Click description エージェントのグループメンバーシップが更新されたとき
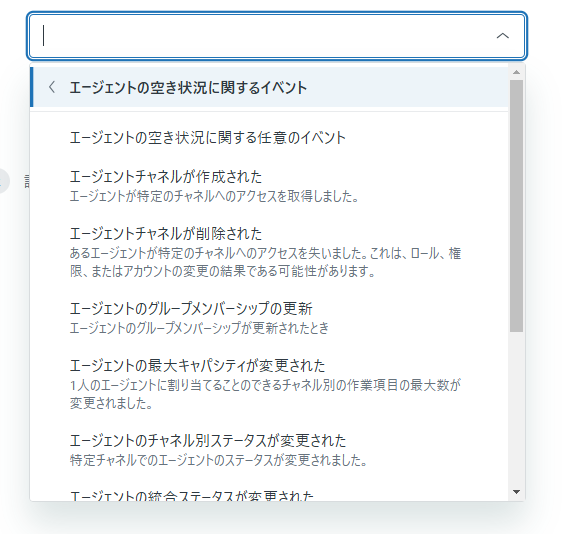The width and height of the screenshot is (565, 534). [199, 328]
